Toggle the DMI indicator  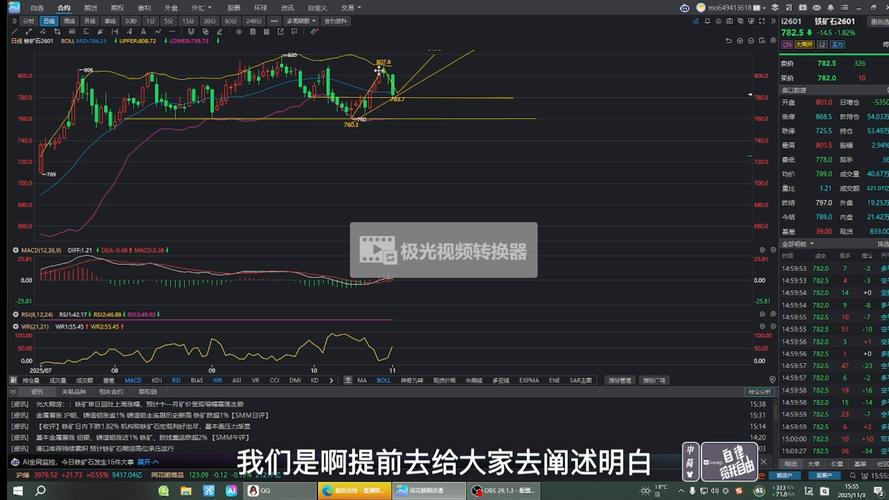(295, 380)
